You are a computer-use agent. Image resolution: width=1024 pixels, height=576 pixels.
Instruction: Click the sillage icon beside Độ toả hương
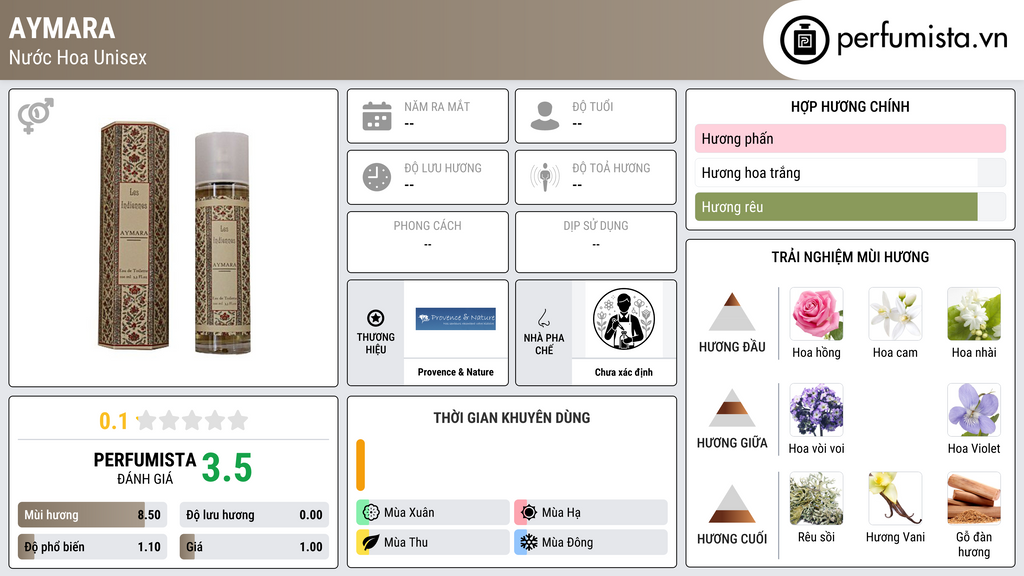tap(545, 177)
